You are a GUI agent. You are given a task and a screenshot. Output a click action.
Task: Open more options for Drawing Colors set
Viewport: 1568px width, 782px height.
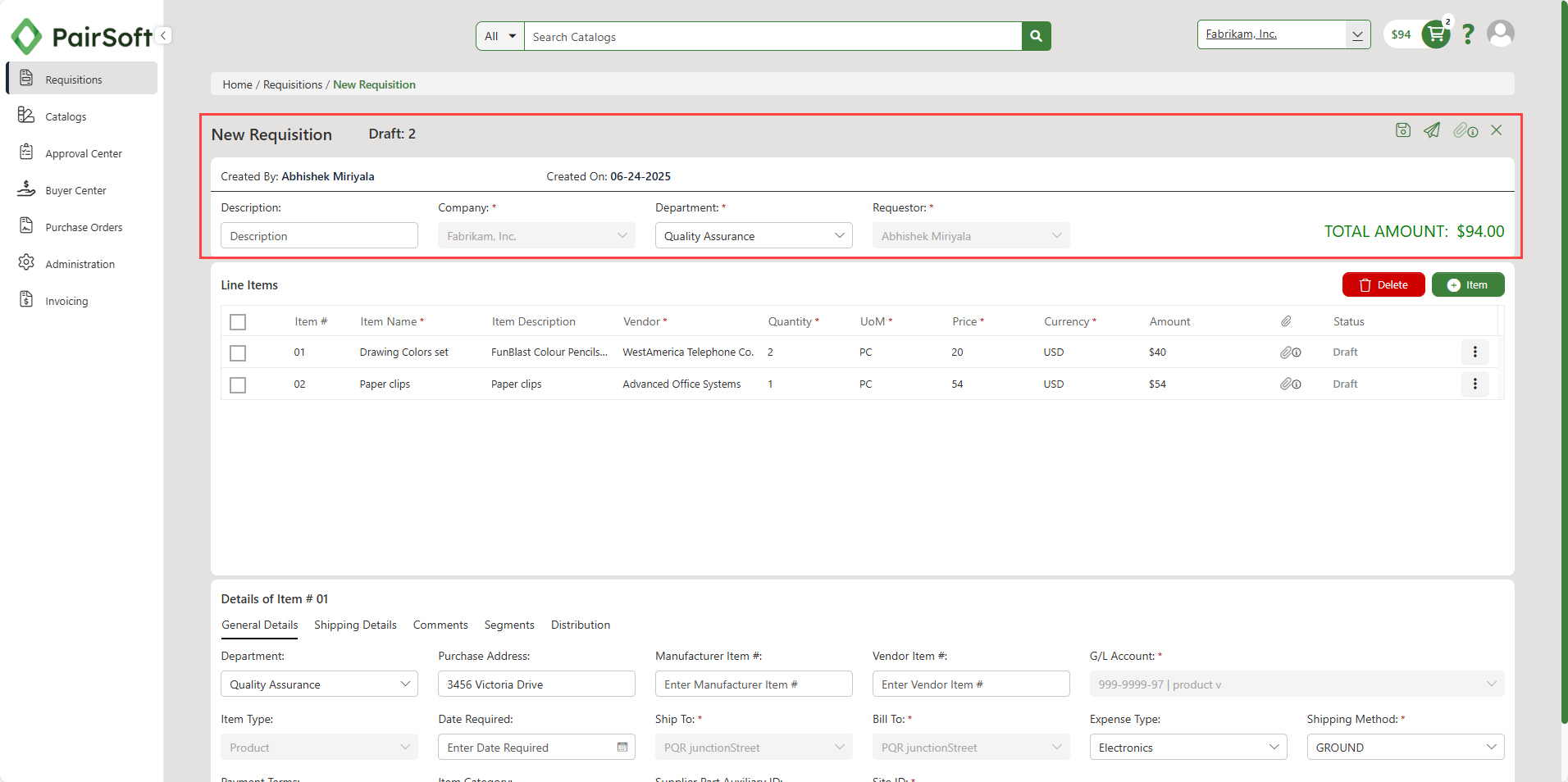pos(1475,352)
